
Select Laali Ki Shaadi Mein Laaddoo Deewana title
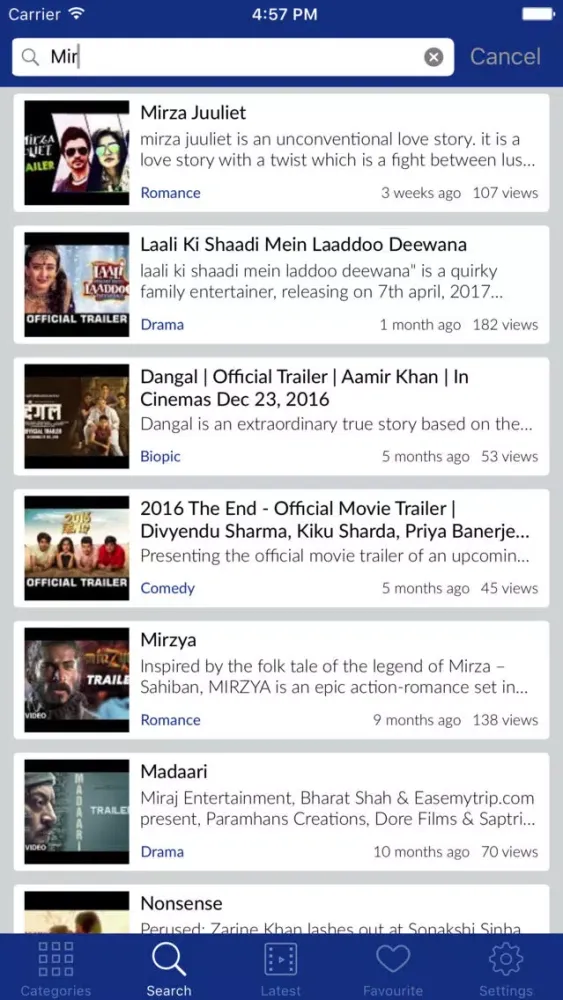[x=303, y=245]
